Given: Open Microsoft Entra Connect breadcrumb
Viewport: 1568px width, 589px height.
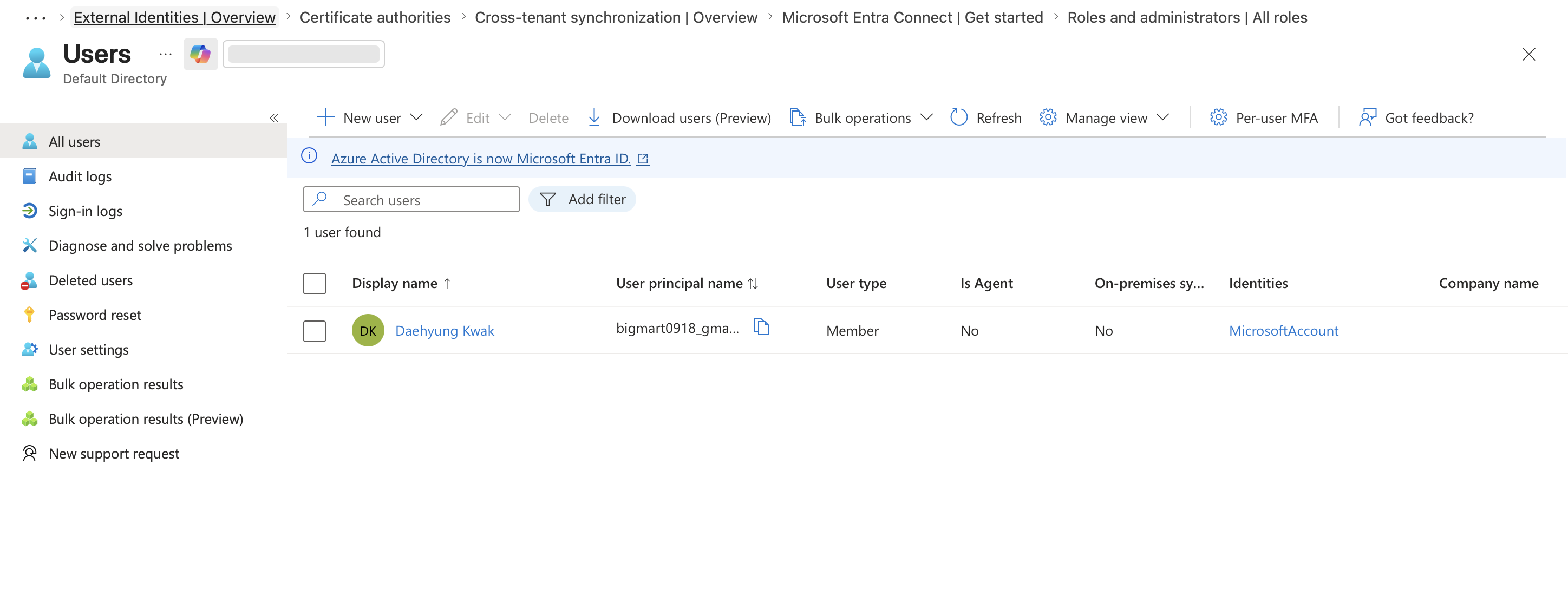Looking at the screenshot, I should pos(912,18).
